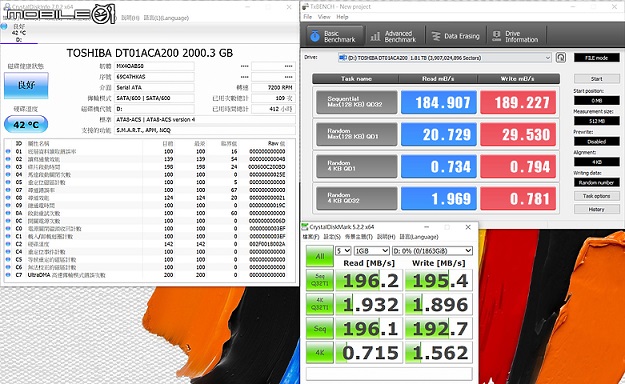625x384 pixels.
Task: Click the blue health dot on disk D: tab
Action: [4, 26]
